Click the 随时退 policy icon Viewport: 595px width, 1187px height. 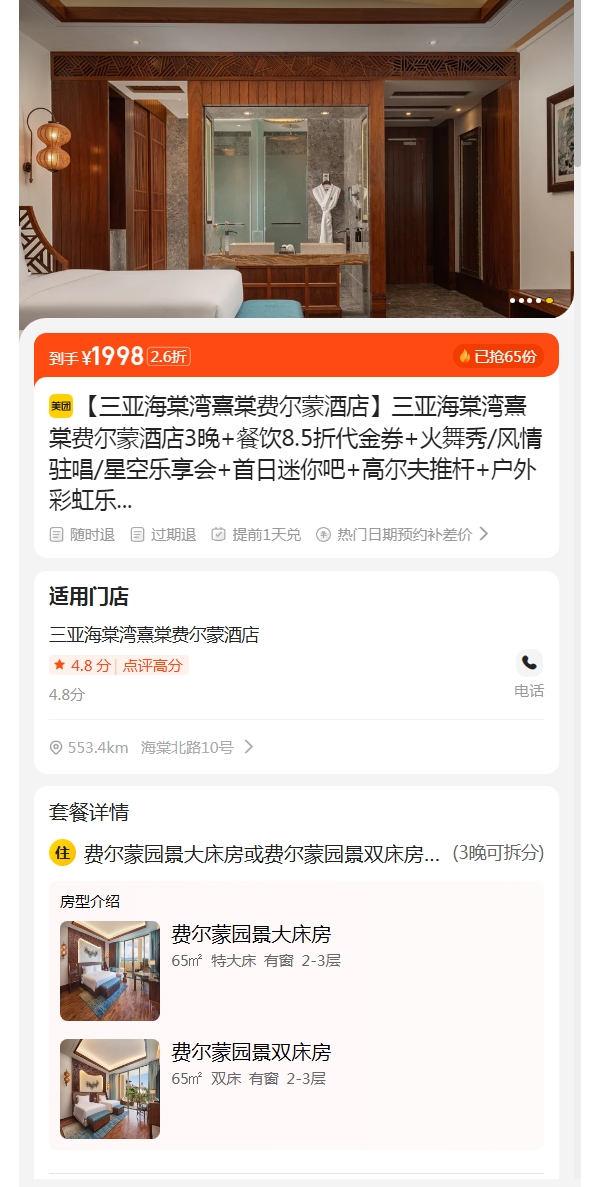click(x=56, y=534)
